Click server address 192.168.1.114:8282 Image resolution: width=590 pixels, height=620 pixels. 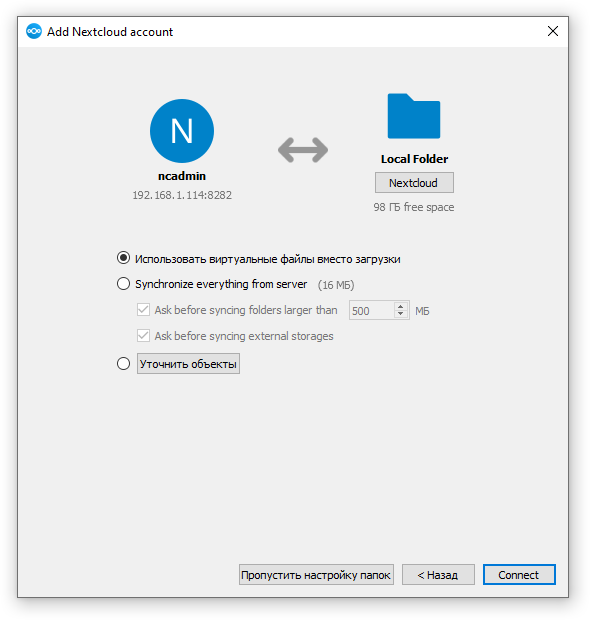click(182, 195)
